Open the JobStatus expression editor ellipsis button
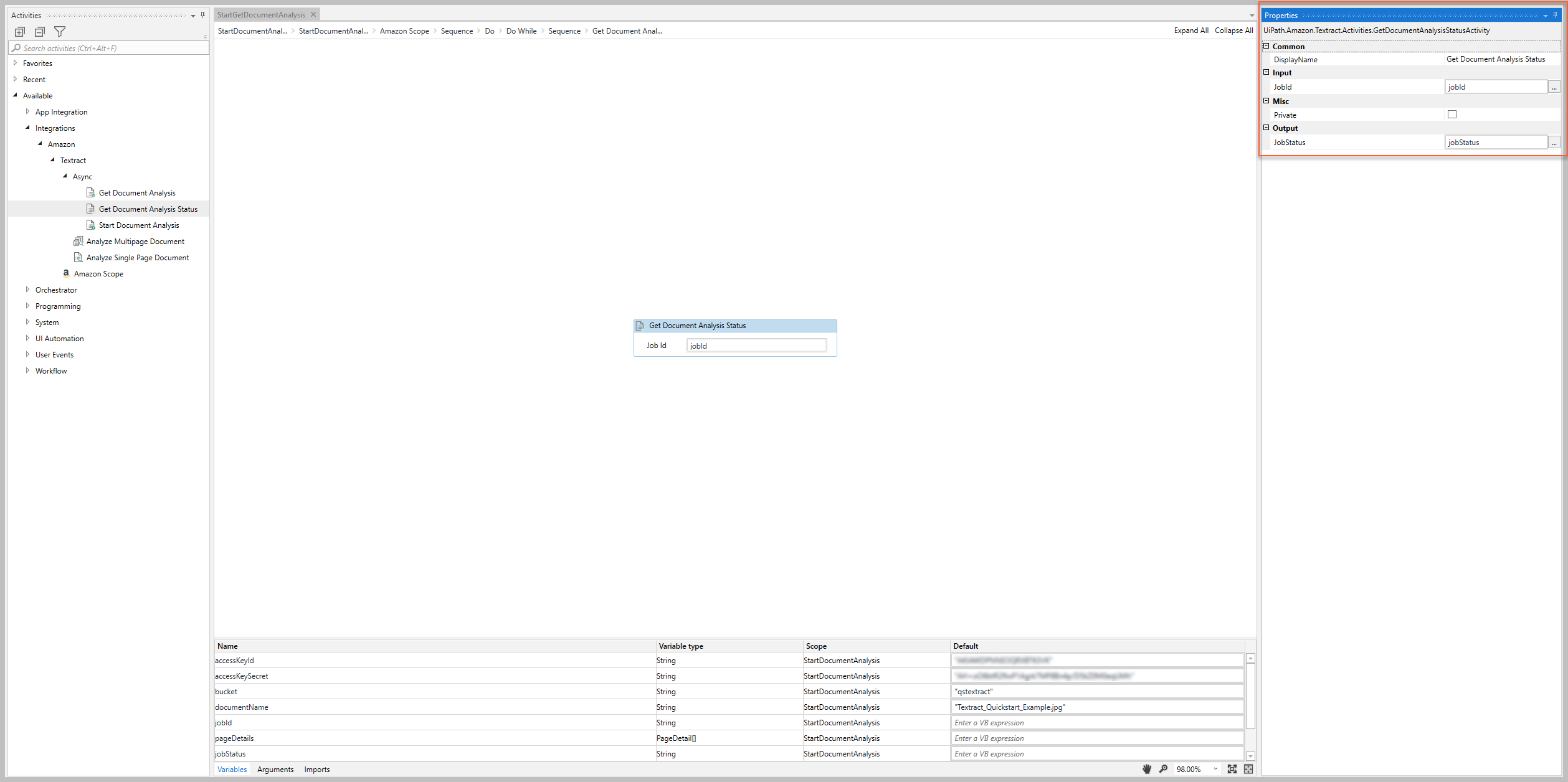This screenshot has width=1568, height=782. point(1554,141)
